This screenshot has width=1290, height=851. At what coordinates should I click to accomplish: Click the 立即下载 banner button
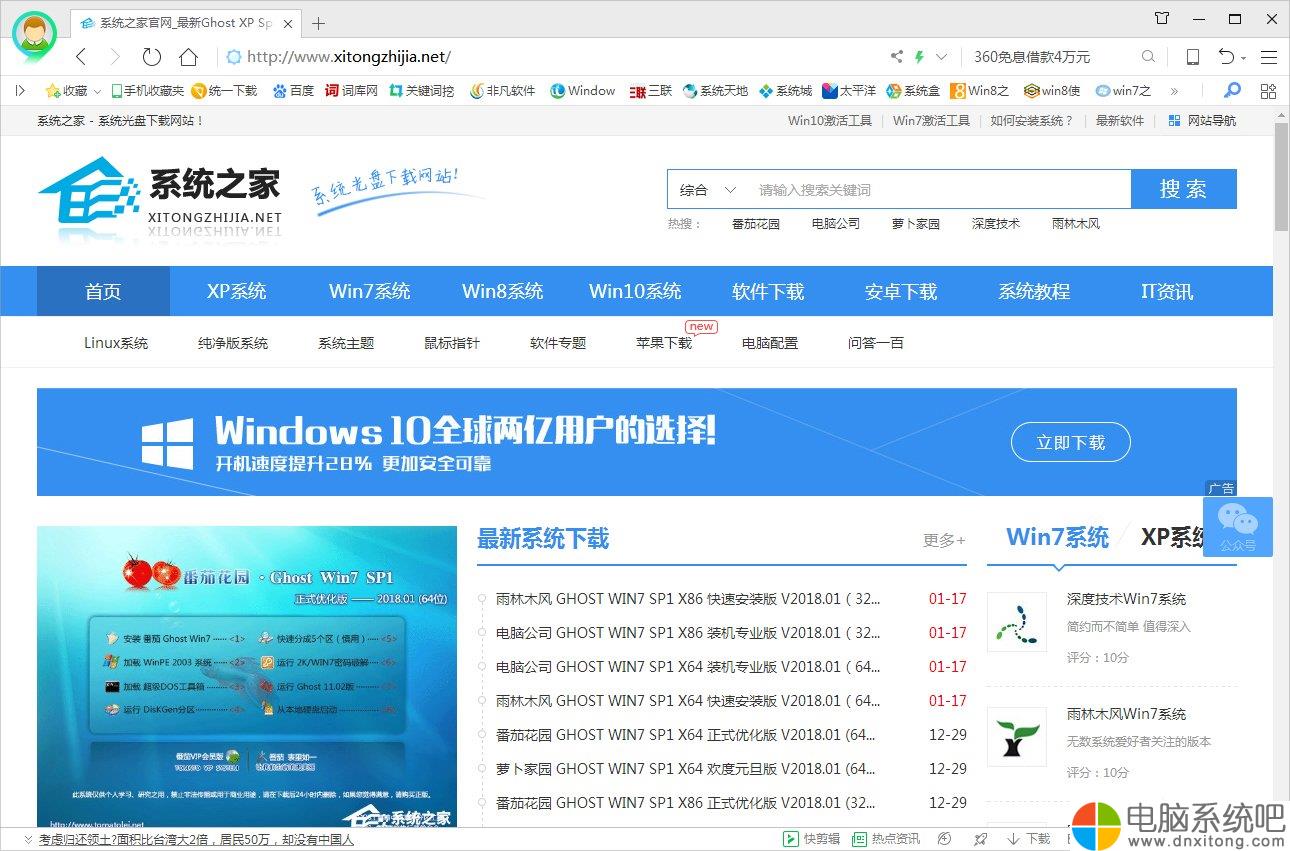click(x=1071, y=442)
